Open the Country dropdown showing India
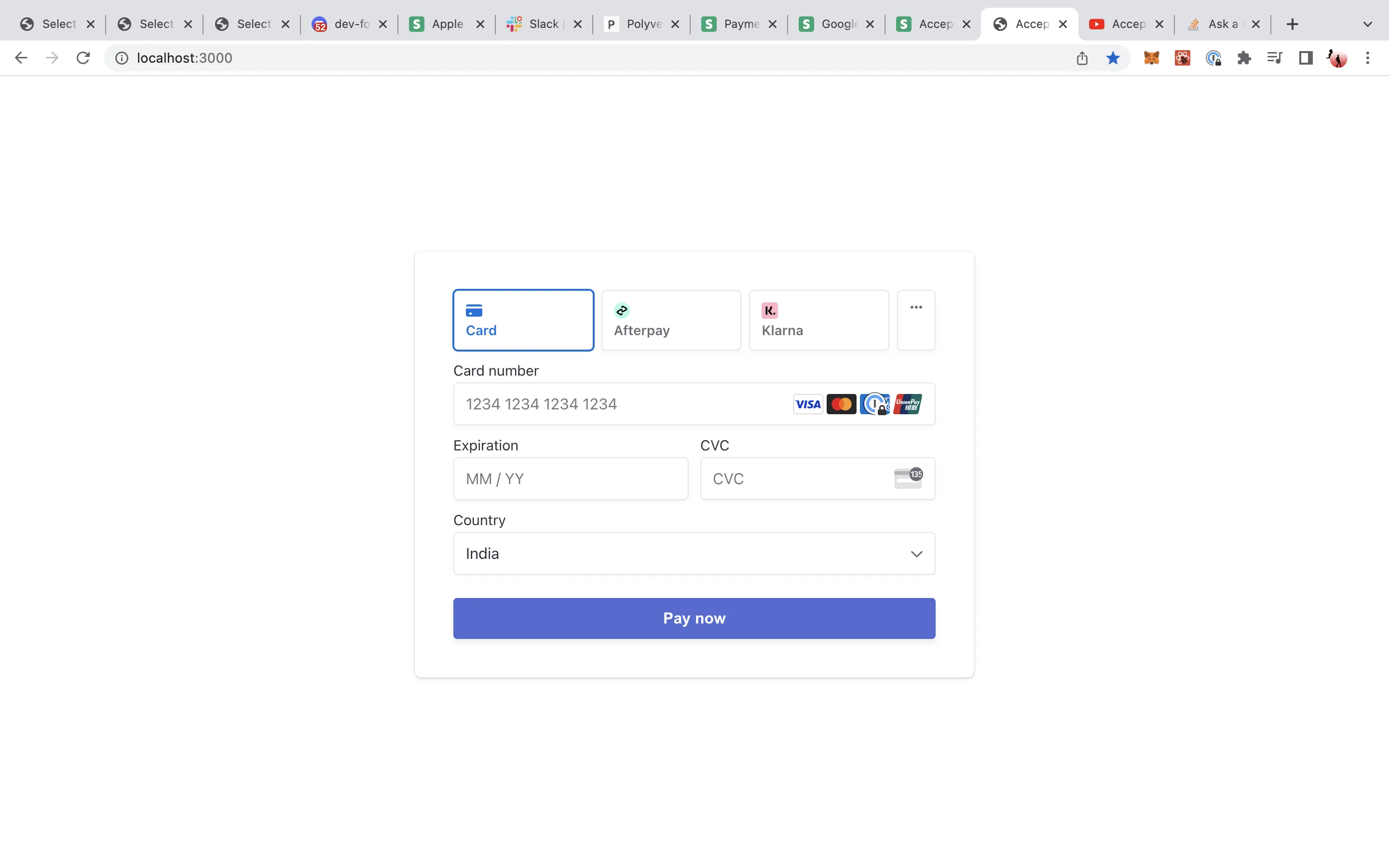 click(694, 554)
